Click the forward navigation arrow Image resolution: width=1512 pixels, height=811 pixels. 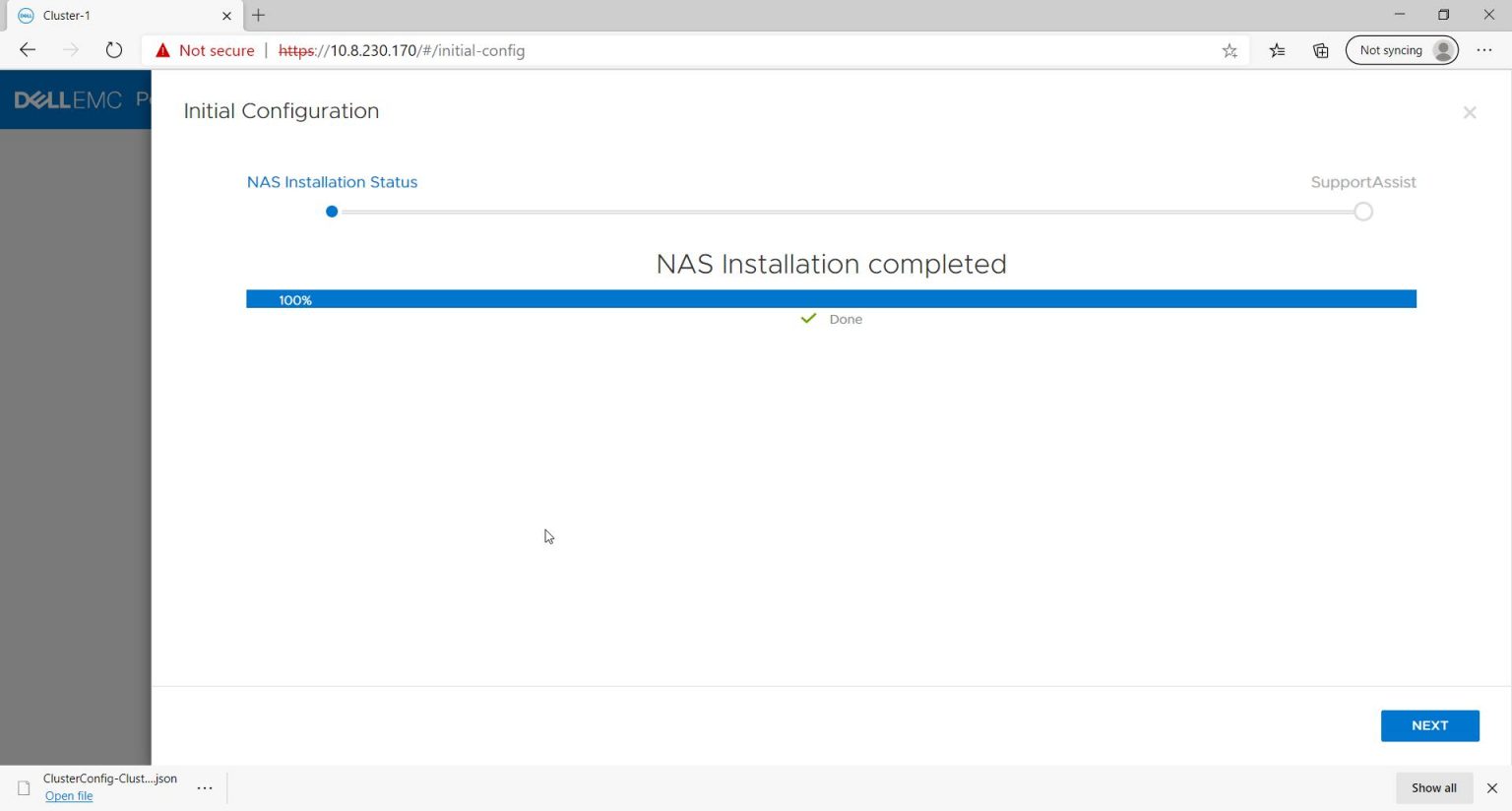click(x=70, y=49)
